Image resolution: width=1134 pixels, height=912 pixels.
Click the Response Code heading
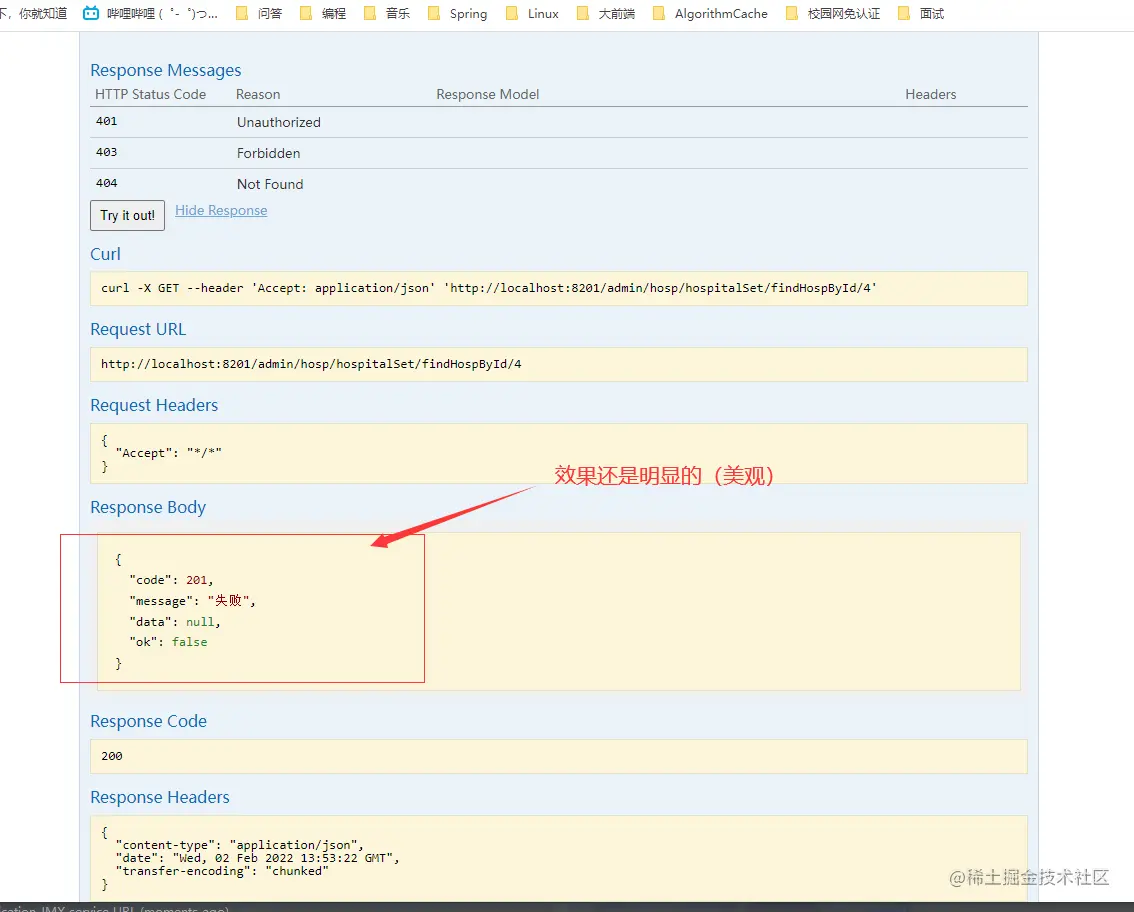(x=148, y=721)
